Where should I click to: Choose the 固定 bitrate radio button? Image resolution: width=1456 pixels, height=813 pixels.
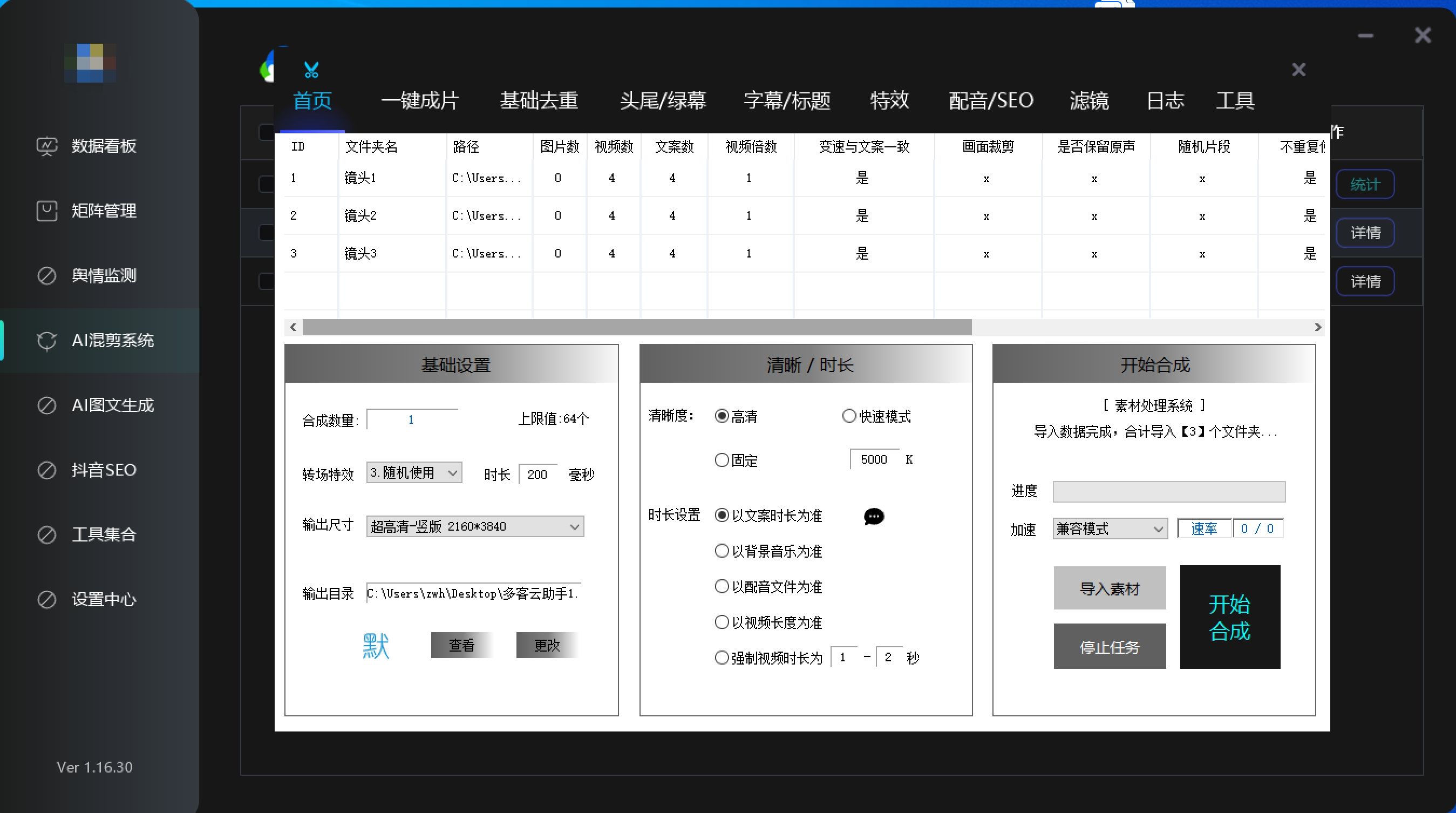tap(722, 460)
